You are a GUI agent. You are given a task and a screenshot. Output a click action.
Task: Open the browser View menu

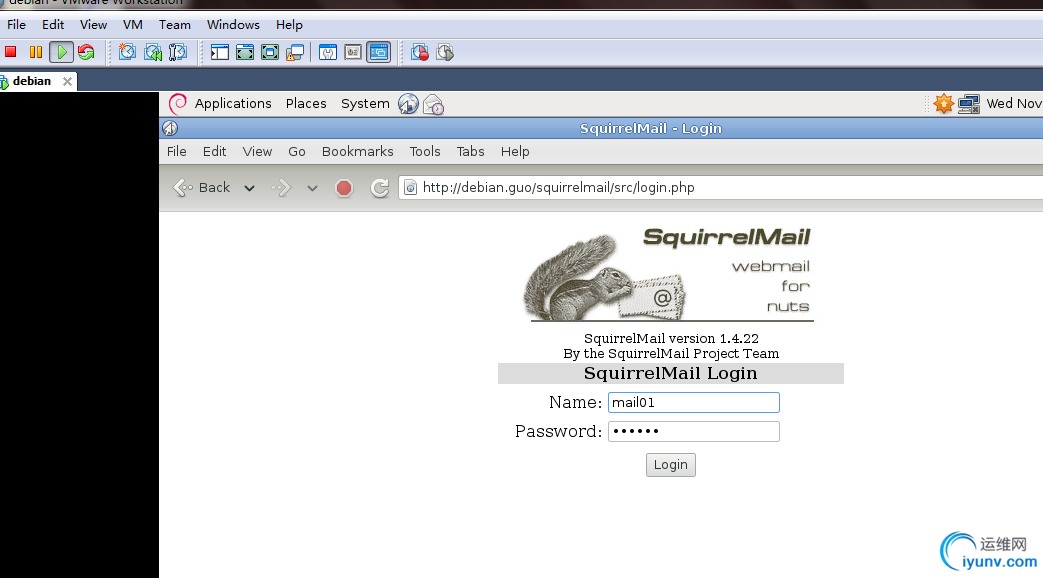tap(257, 152)
